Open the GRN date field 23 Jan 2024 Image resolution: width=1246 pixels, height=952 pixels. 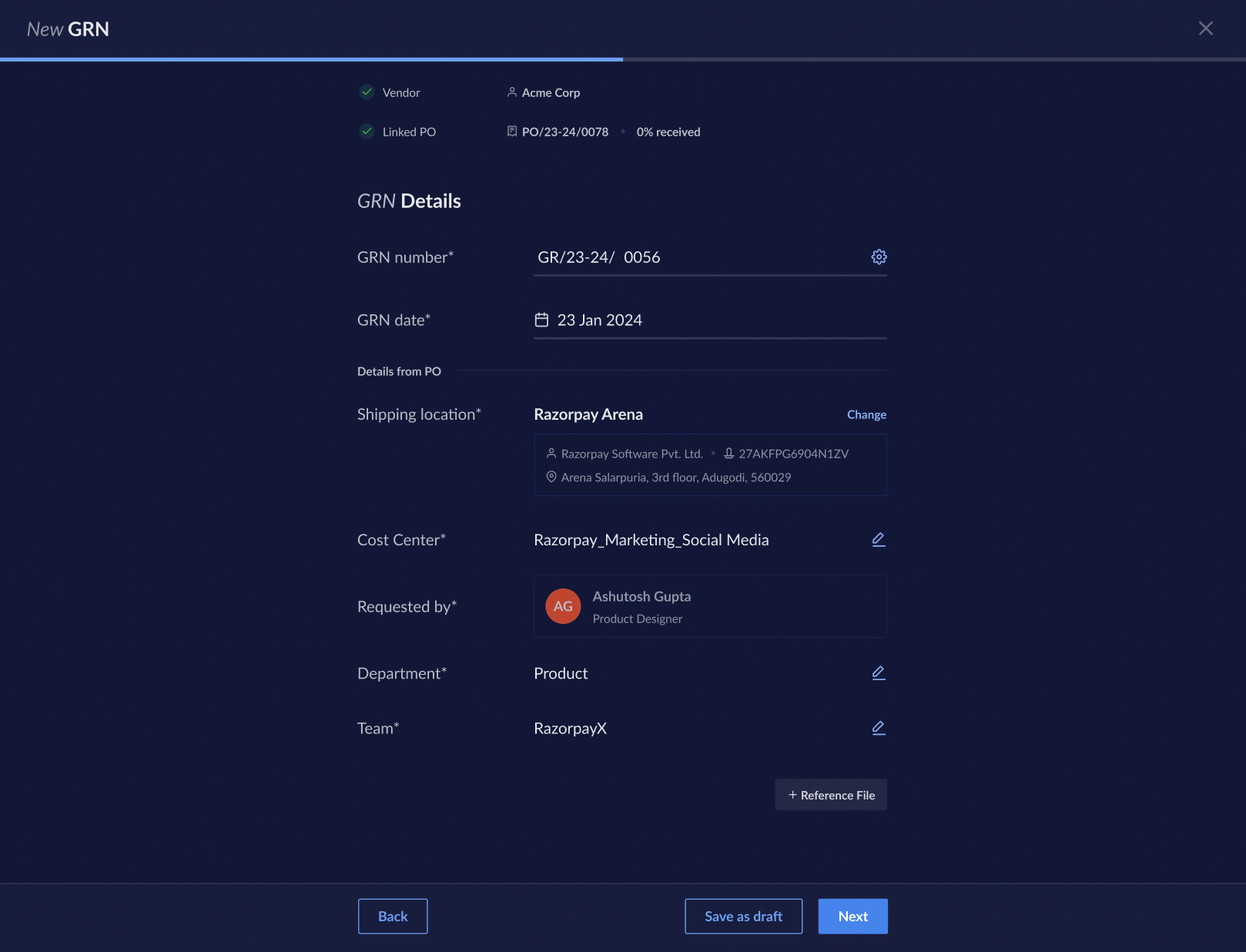coord(710,320)
